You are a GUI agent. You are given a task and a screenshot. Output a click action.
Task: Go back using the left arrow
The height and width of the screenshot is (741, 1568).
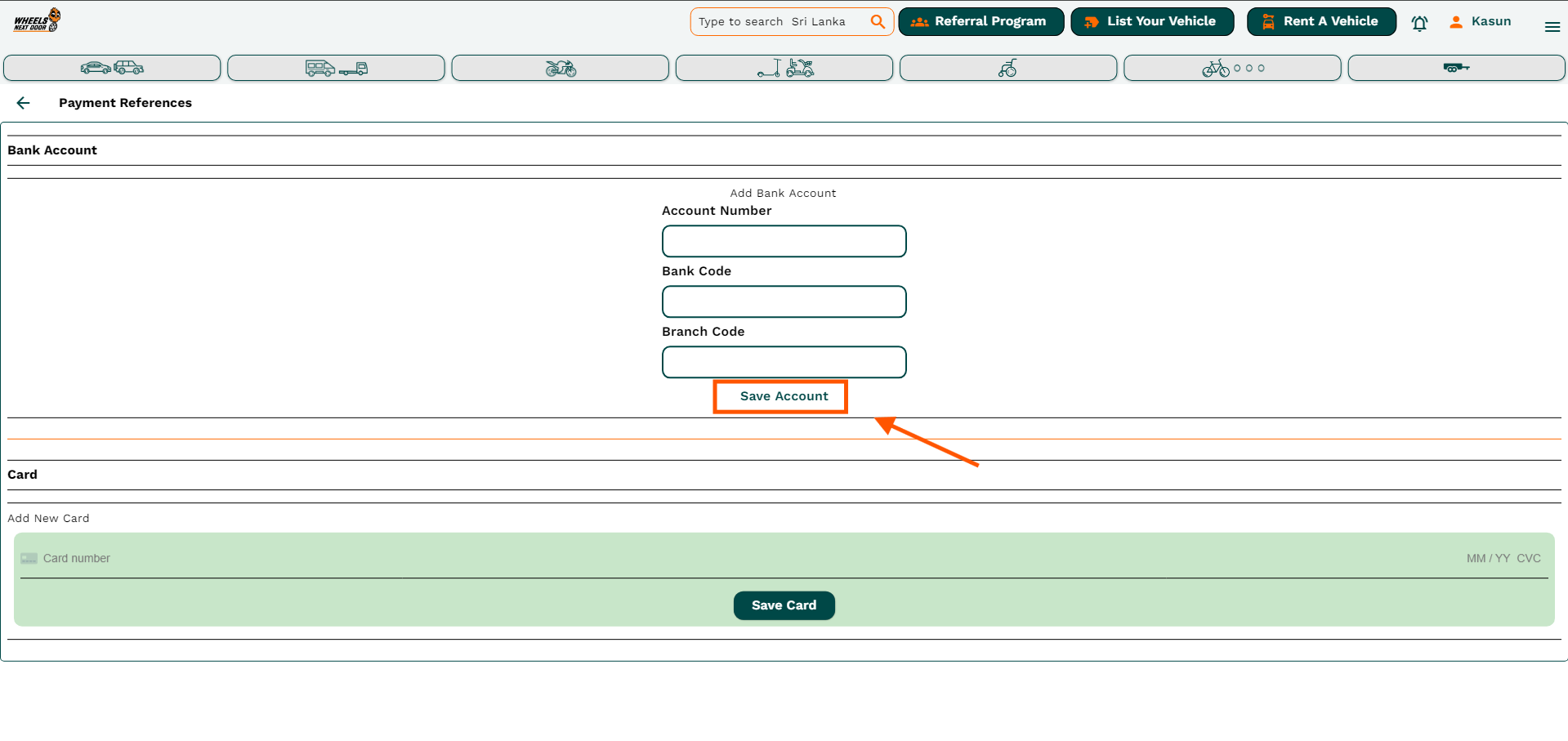point(23,103)
